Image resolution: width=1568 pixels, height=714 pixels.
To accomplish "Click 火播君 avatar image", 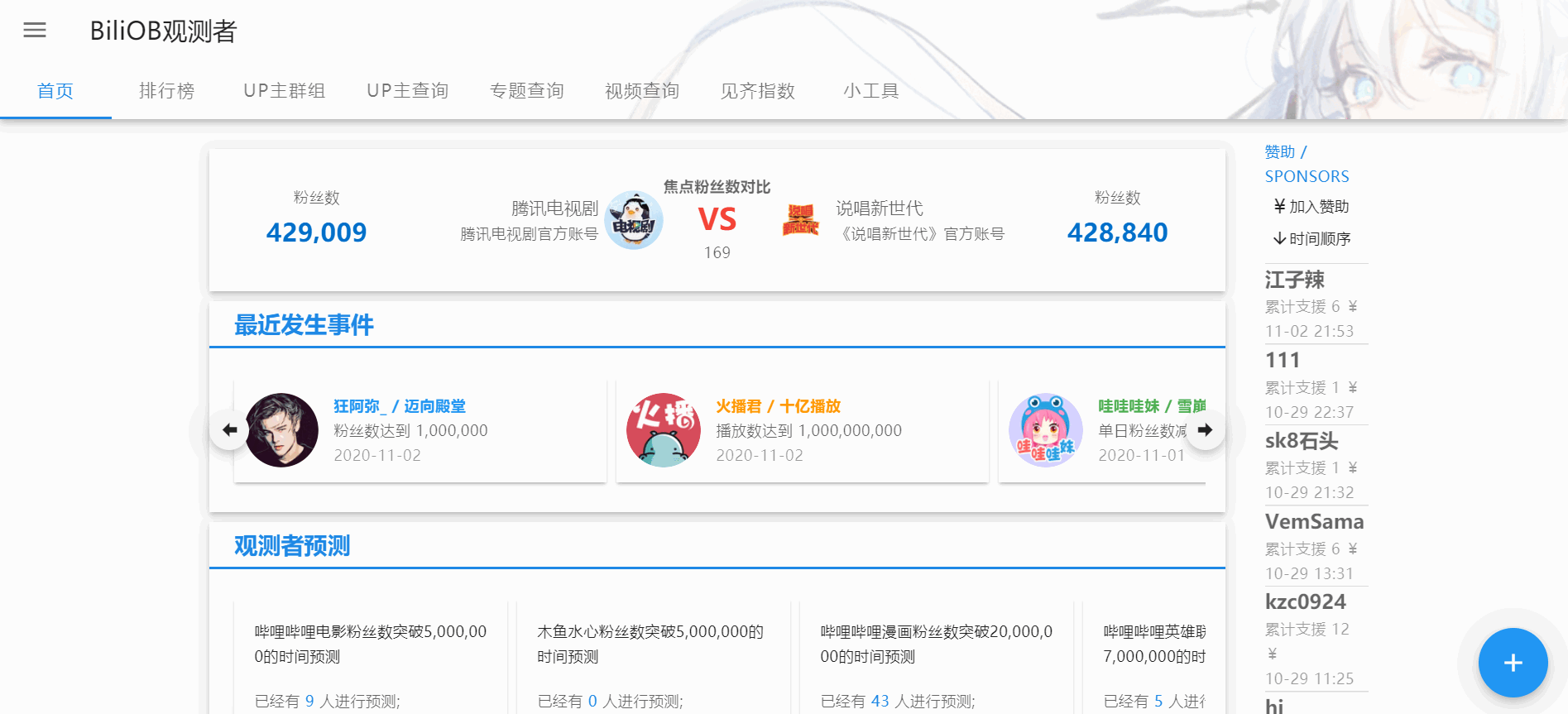I will click(664, 430).
